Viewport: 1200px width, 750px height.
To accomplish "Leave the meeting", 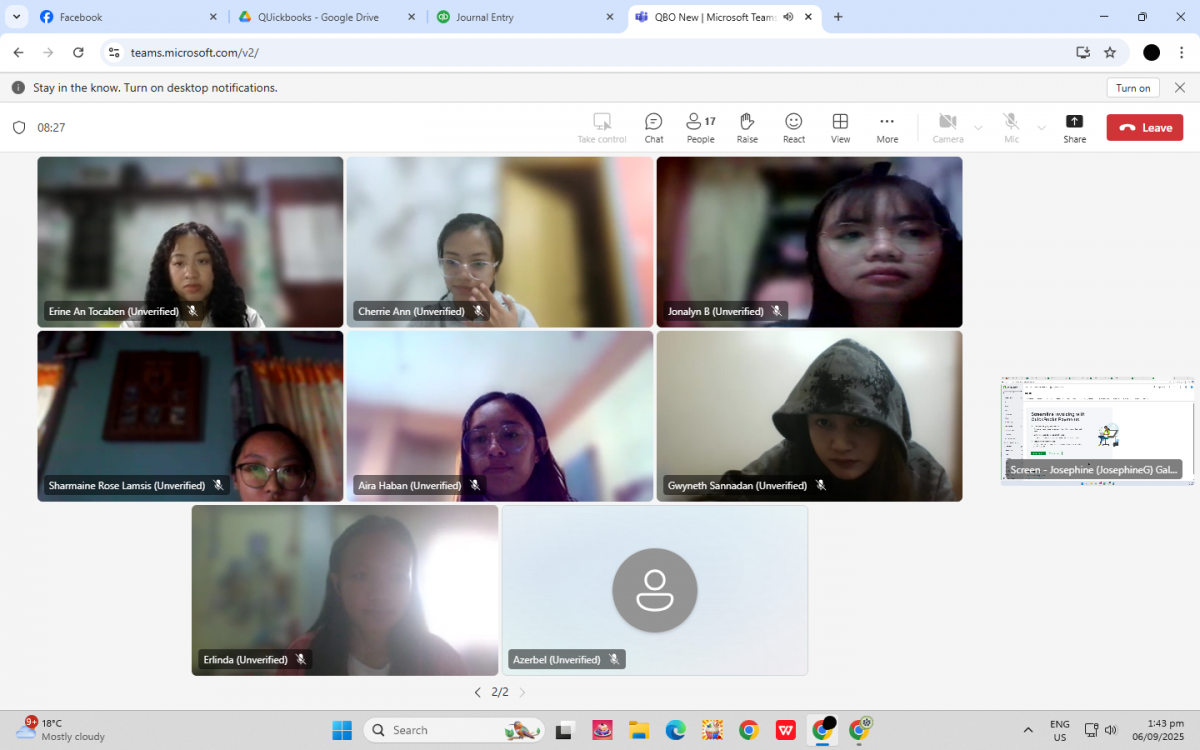I will pos(1145,127).
